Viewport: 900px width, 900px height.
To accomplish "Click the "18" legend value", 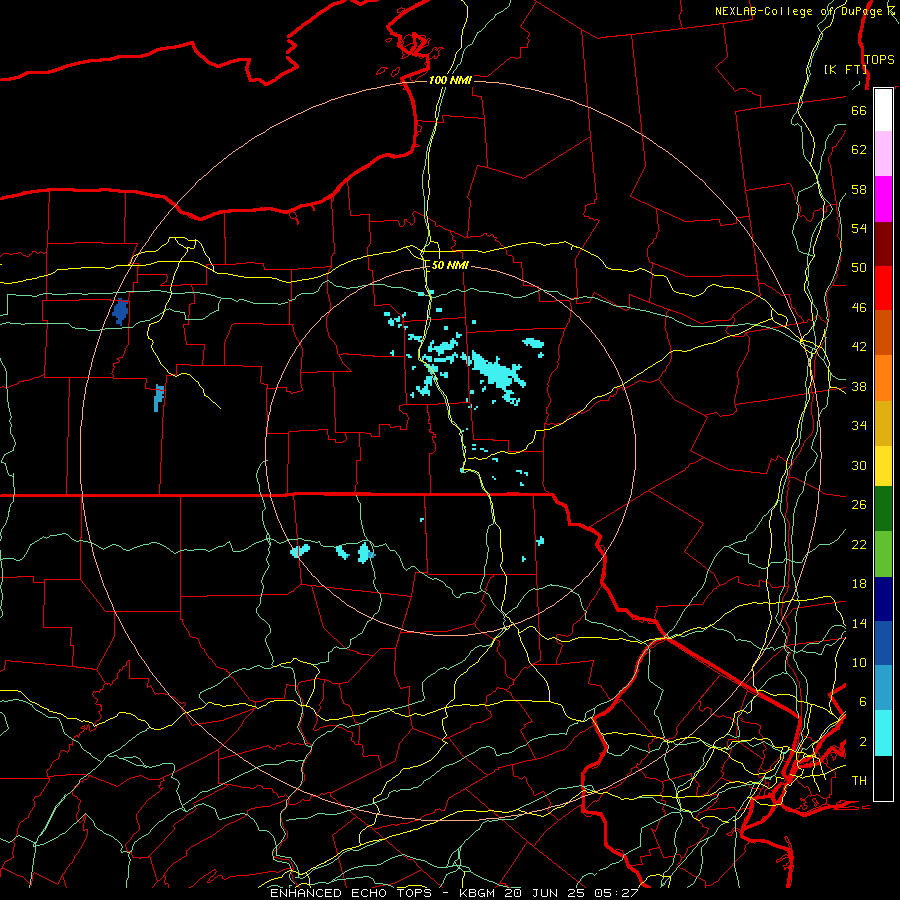I will tap(859, 584).
